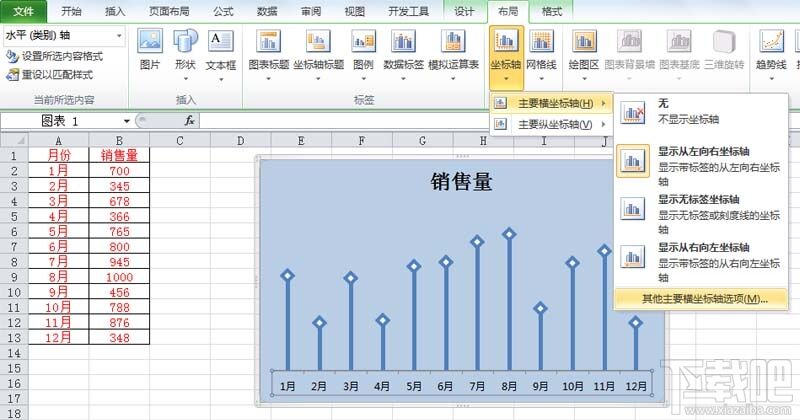Select cell B1 containing 销售量
The height and width of the screenshot is (420, 800).
tap(119, 155)
